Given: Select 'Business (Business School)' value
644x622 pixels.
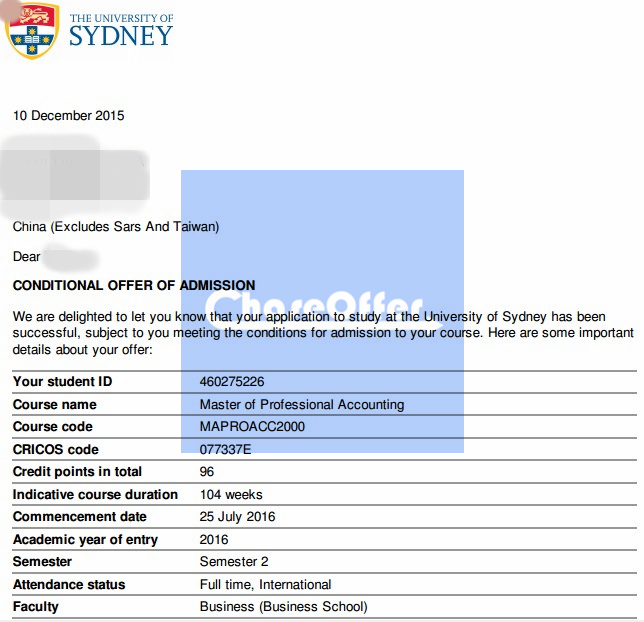Looking at the screenshot, I should (x=283, y=606).
